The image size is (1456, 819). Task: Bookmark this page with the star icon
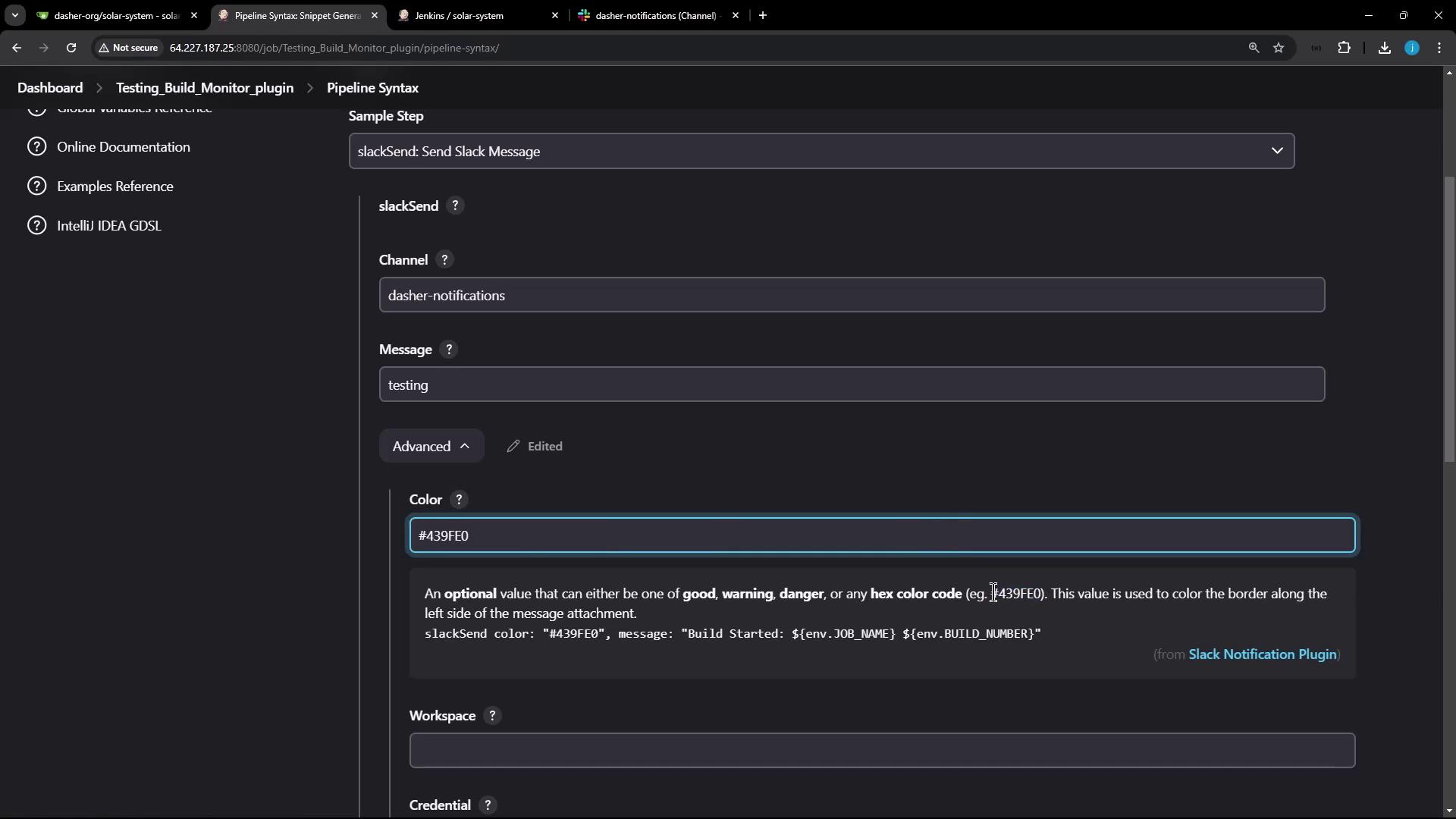pos(1279,48)
